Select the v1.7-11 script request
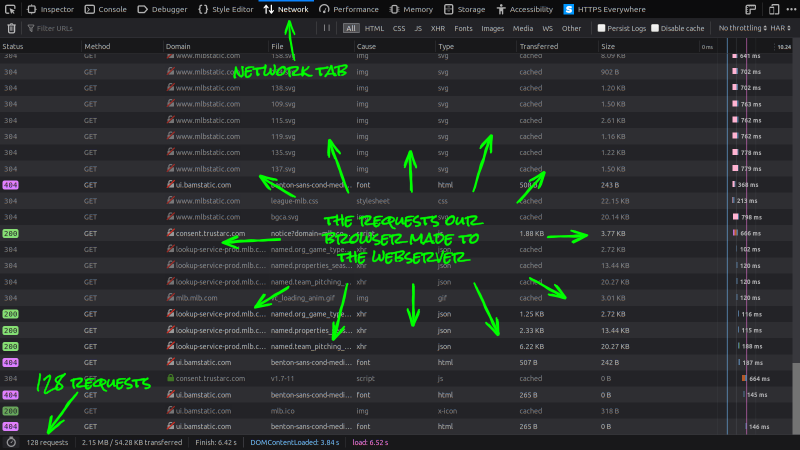This screenshot has height=450, width=800. (x=396, y=379)
